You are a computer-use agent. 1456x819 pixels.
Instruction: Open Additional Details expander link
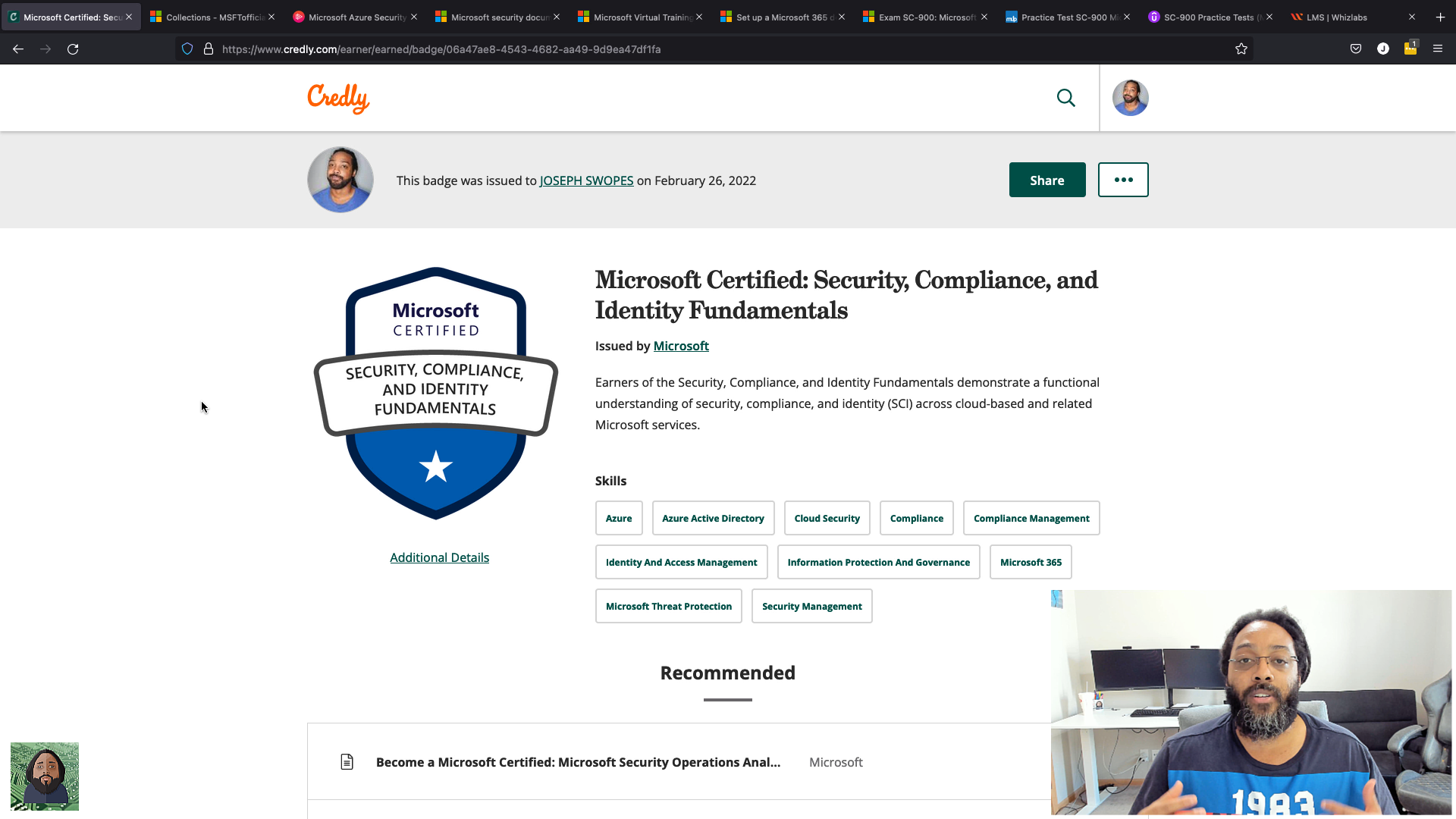[x=439, y=557]
